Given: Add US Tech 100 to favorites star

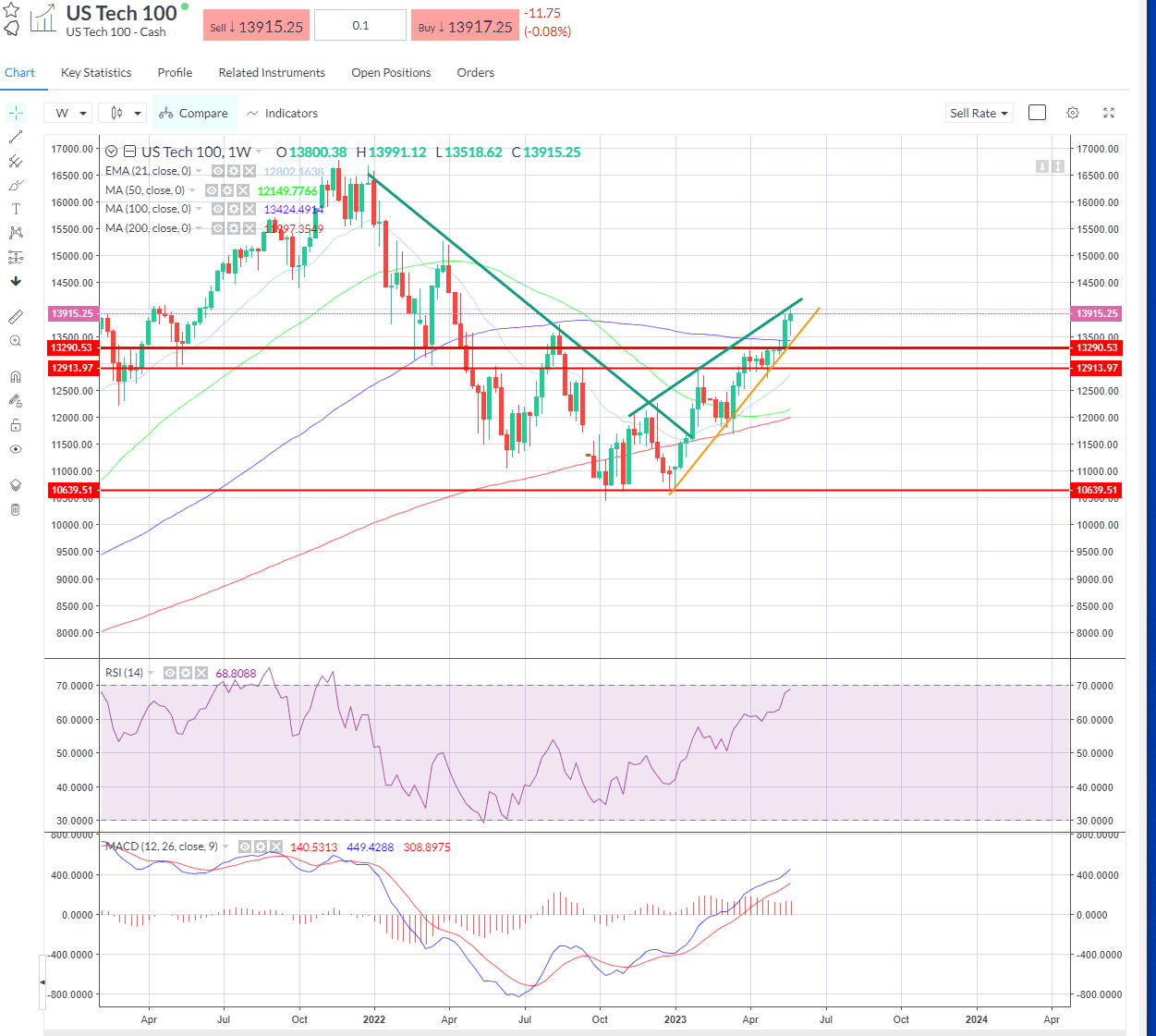Looking at the screenshot, I should 11,10.
